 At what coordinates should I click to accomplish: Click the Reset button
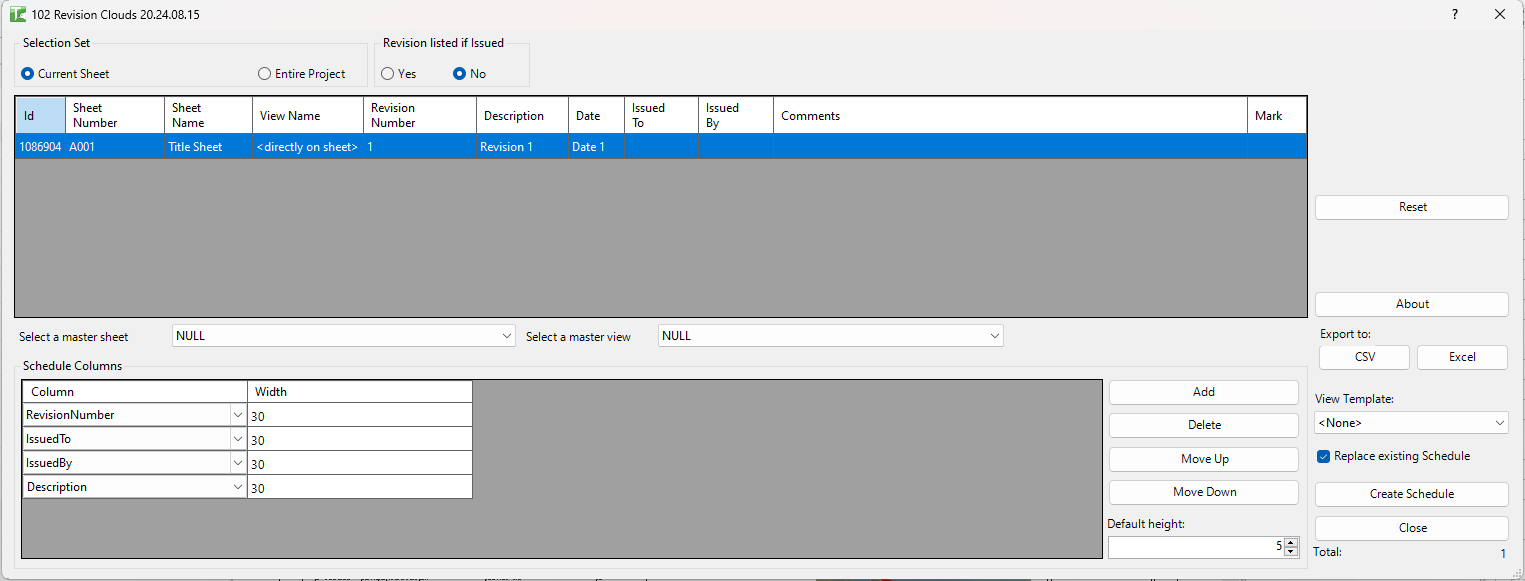(x=1411, y=207)
